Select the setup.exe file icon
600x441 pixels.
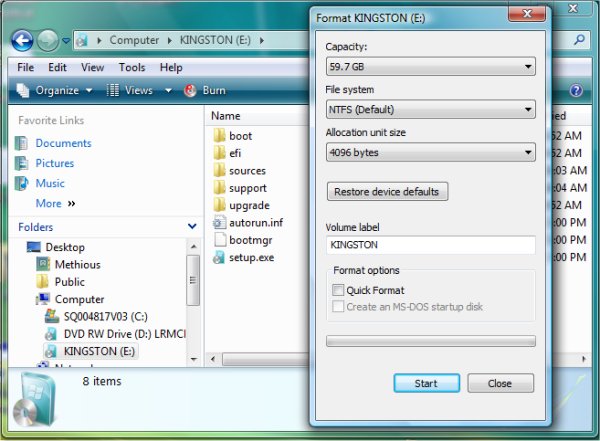(220, 257)
